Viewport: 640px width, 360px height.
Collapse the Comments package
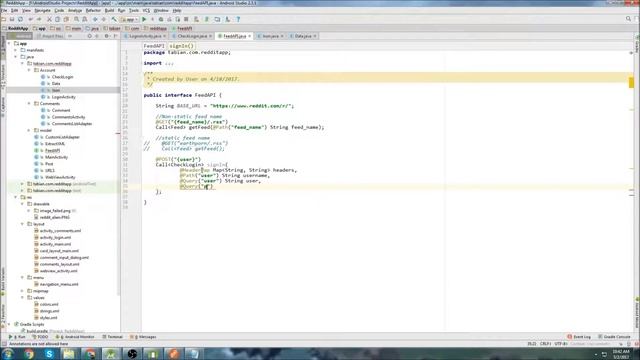click(29, 104)
